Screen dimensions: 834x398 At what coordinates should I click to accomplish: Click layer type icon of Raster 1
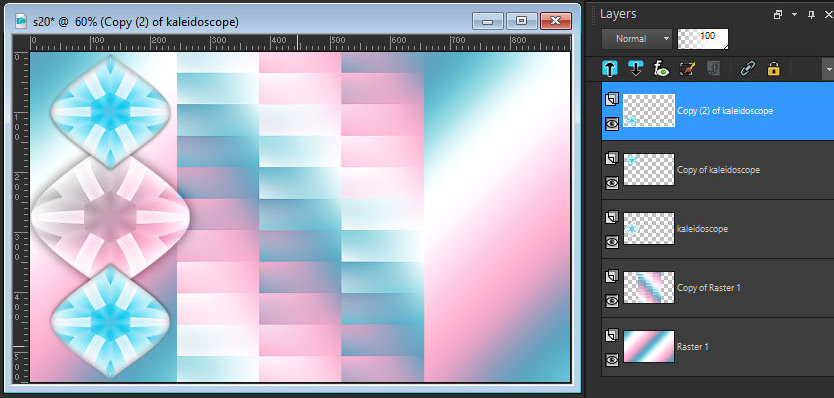(612, 335)
